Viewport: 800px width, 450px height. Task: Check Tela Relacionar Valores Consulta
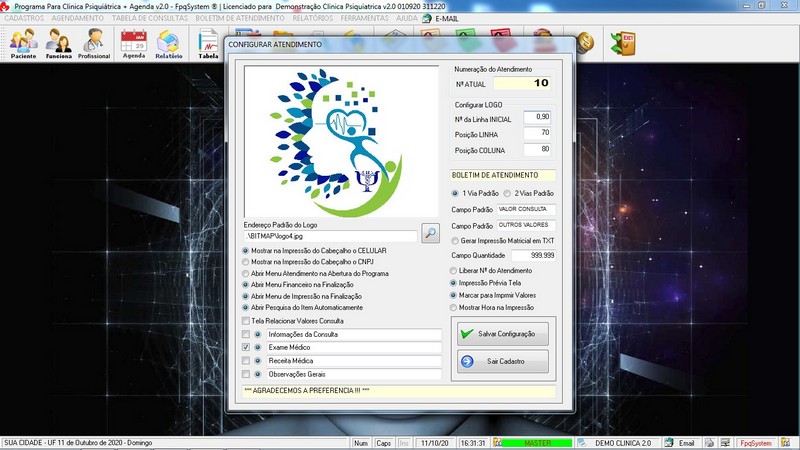point(246,321)
